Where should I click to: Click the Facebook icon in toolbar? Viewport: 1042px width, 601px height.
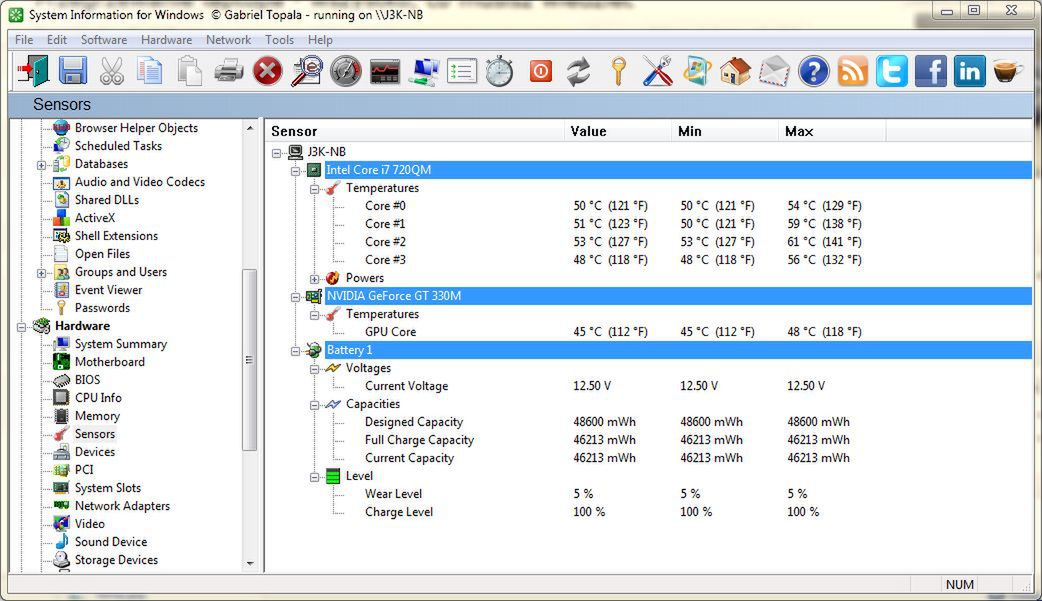930,71
